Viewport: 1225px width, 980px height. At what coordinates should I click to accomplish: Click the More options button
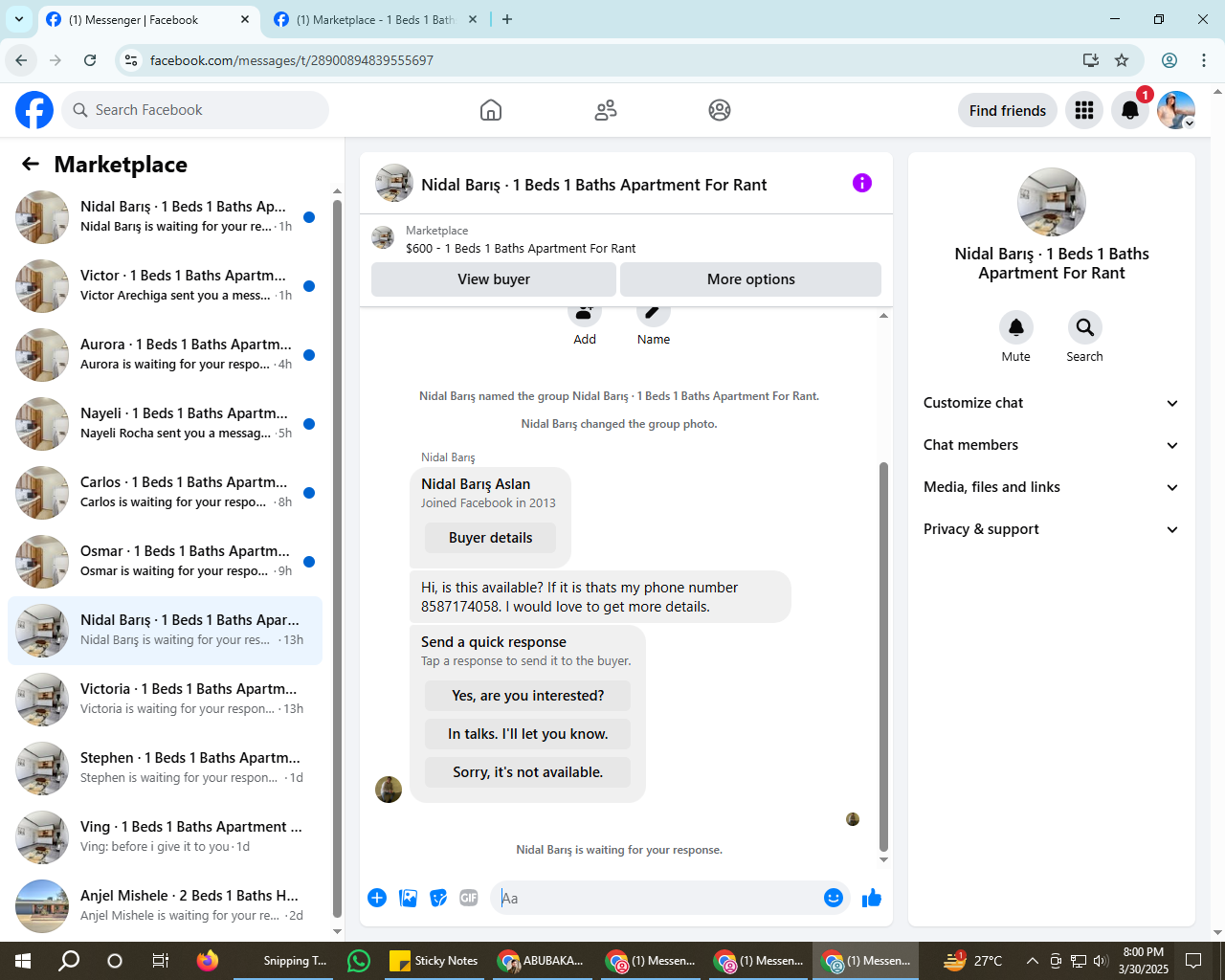click(x=751, y=279)
